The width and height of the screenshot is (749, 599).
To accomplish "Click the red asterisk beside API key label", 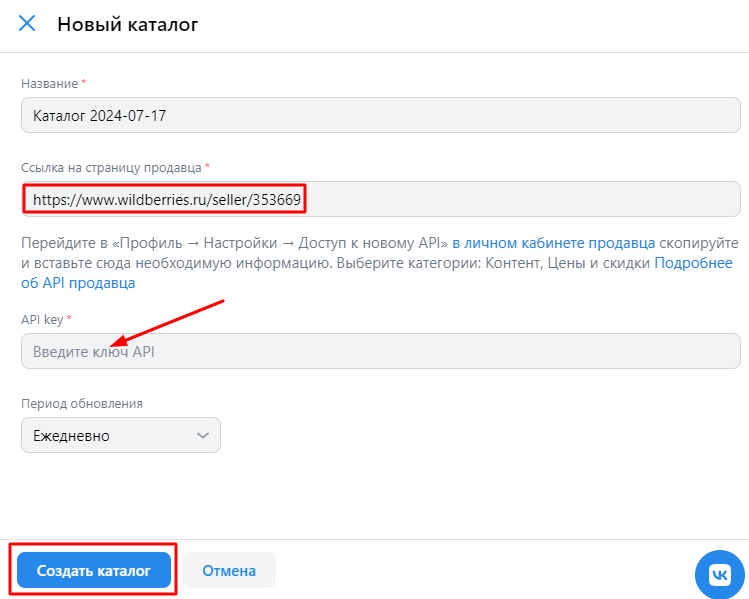I will tap(70, 318).
